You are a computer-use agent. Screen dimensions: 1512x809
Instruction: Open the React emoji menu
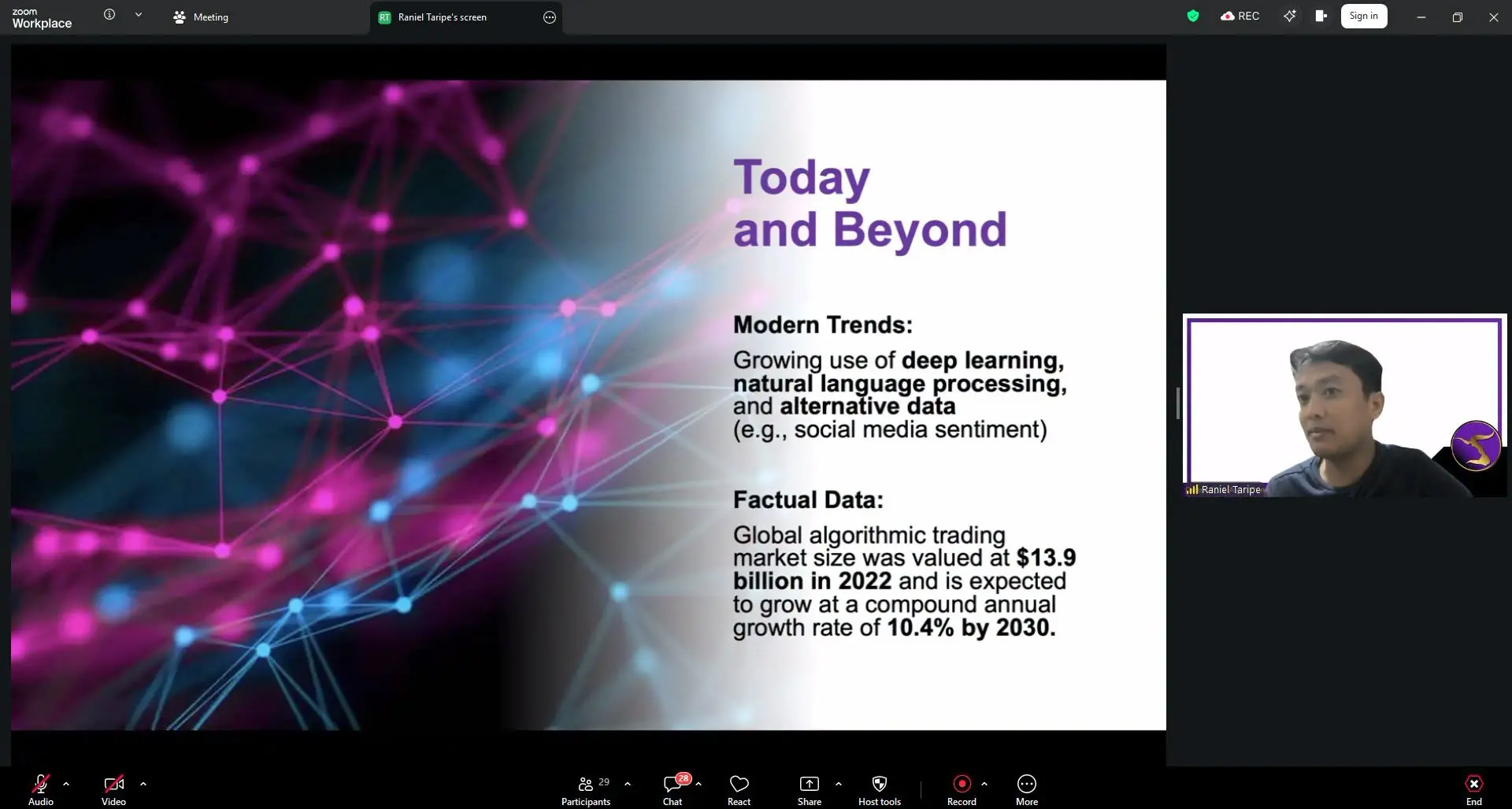pos(739,789)
